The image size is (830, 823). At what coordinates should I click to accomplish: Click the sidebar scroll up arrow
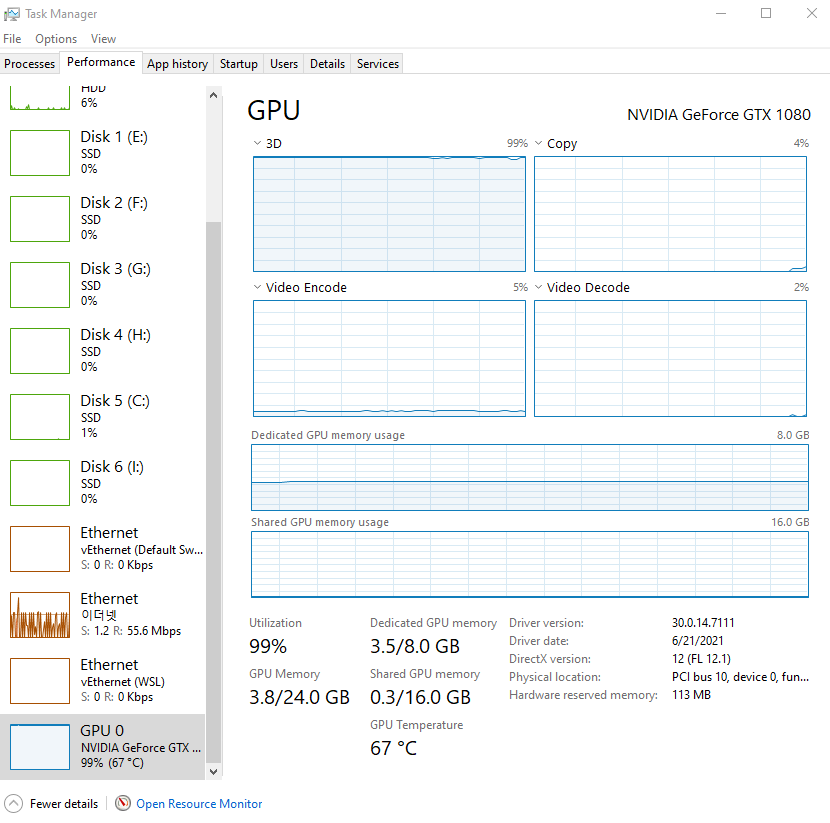[x=213, y=95]
